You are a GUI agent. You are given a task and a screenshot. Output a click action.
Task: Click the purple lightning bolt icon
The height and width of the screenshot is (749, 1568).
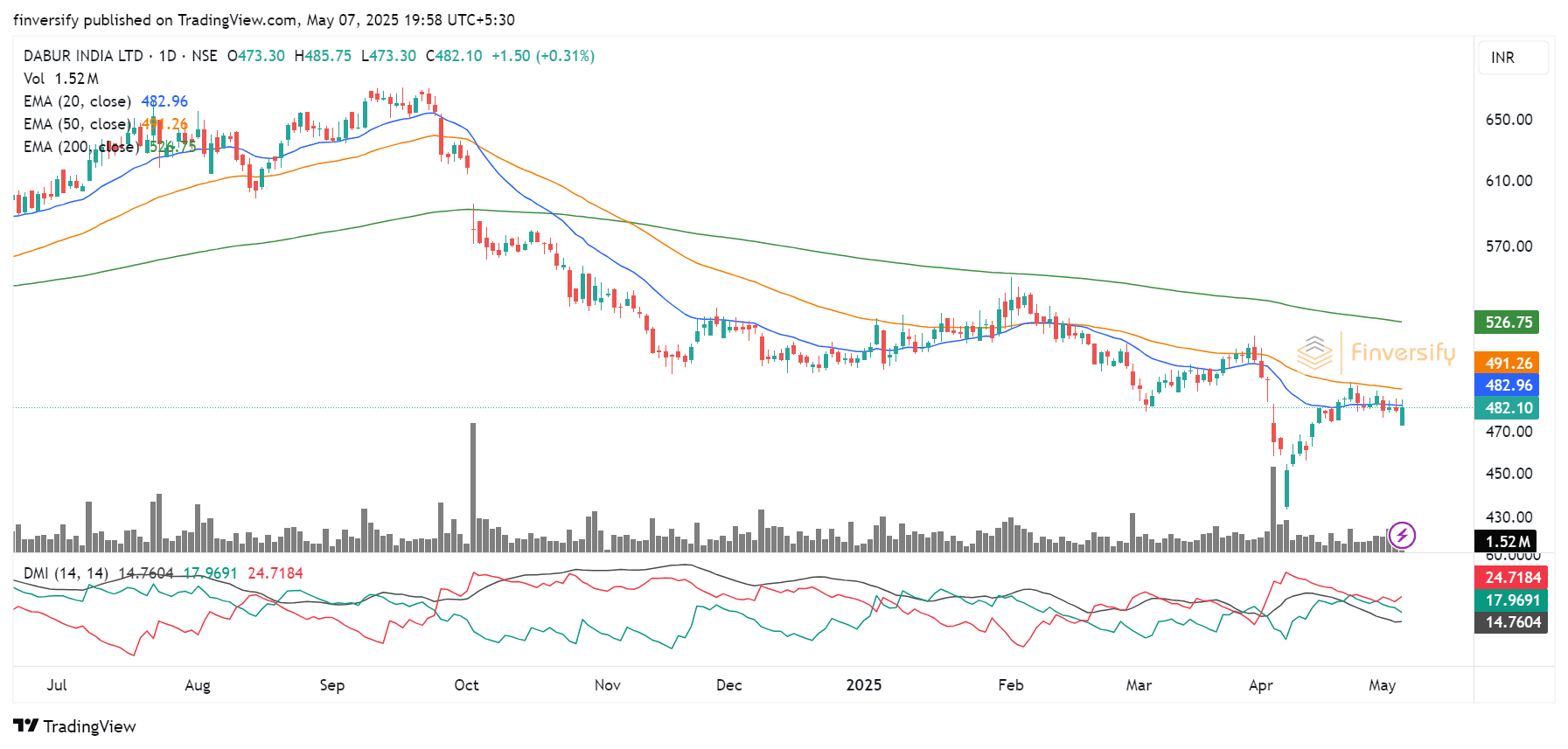coord(1402,535)
